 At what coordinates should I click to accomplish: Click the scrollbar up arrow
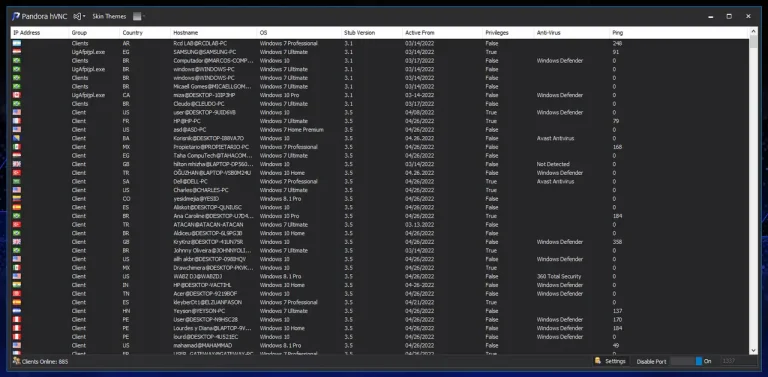click(753, 32)
